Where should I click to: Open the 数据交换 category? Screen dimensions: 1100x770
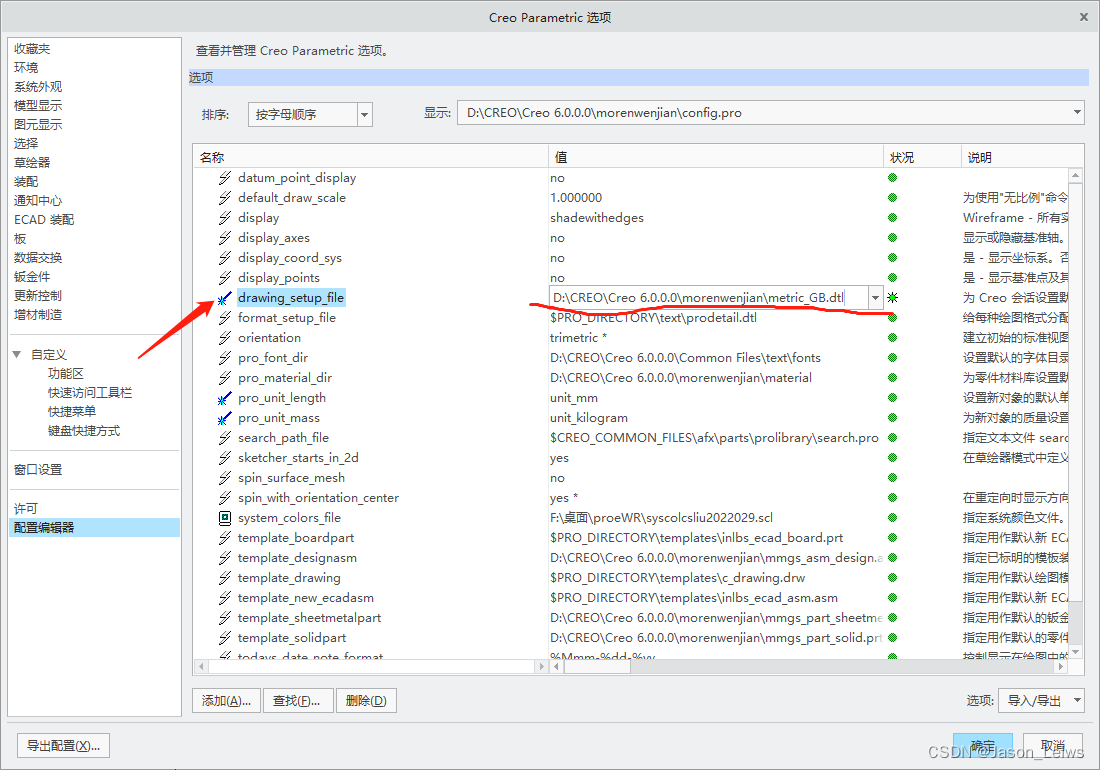click(38, 258)
